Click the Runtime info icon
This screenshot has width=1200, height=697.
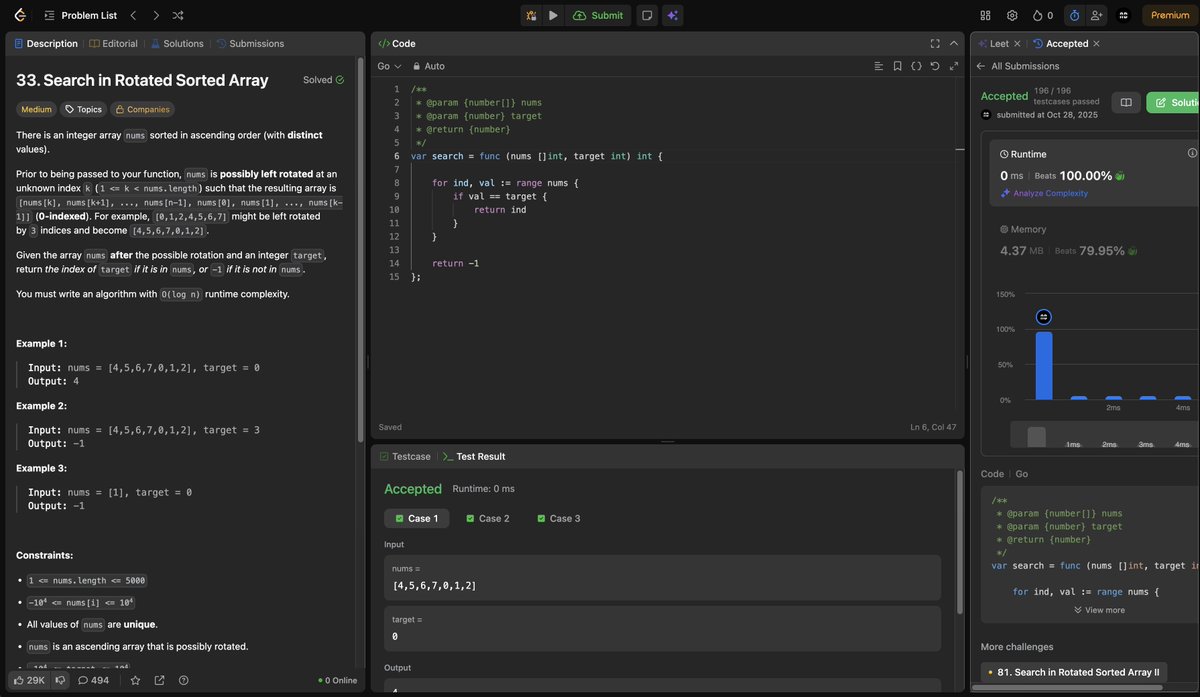click(1192, 153)
